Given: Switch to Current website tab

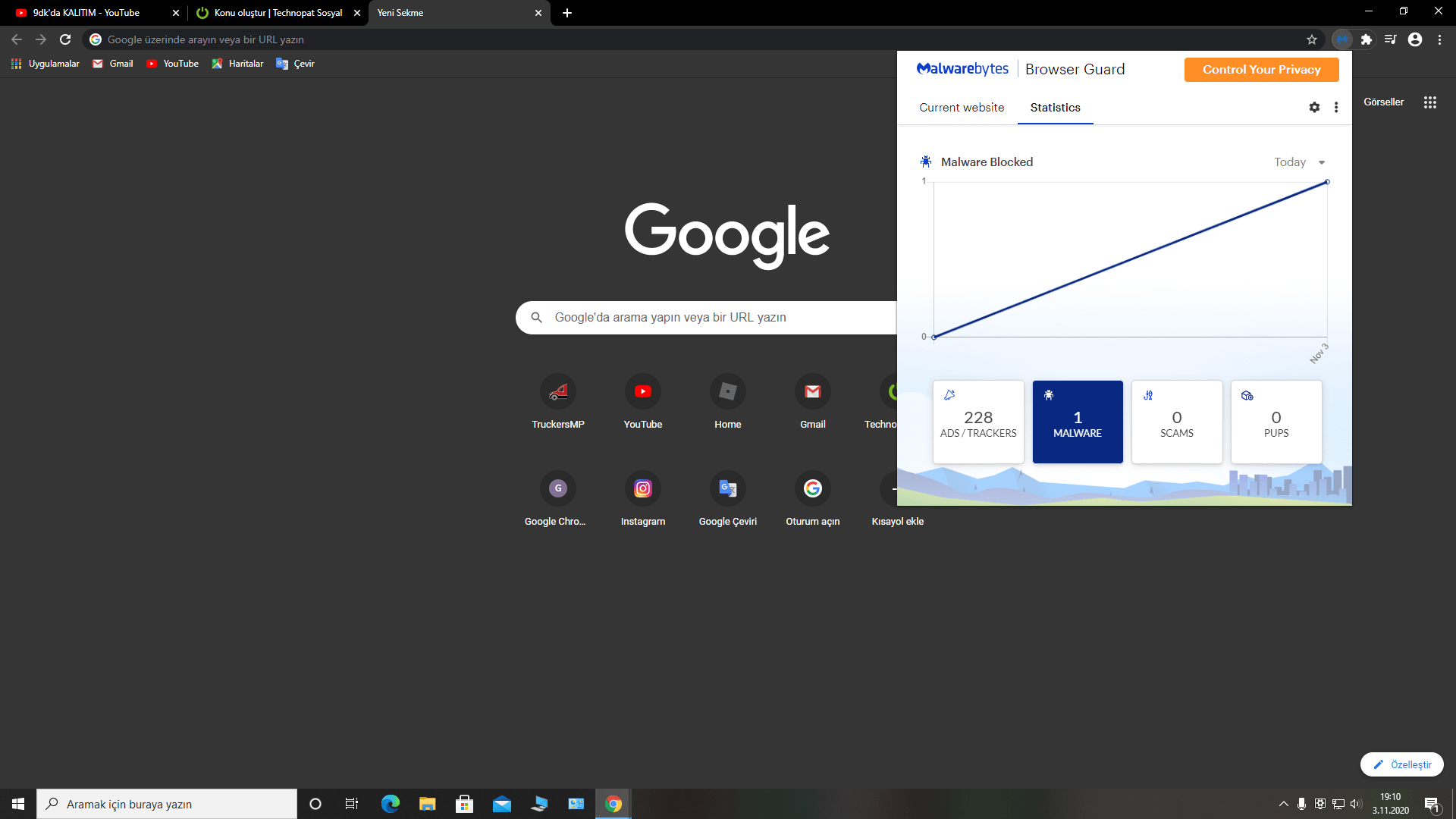Looking at the screenshot, I should click(962, 108).
